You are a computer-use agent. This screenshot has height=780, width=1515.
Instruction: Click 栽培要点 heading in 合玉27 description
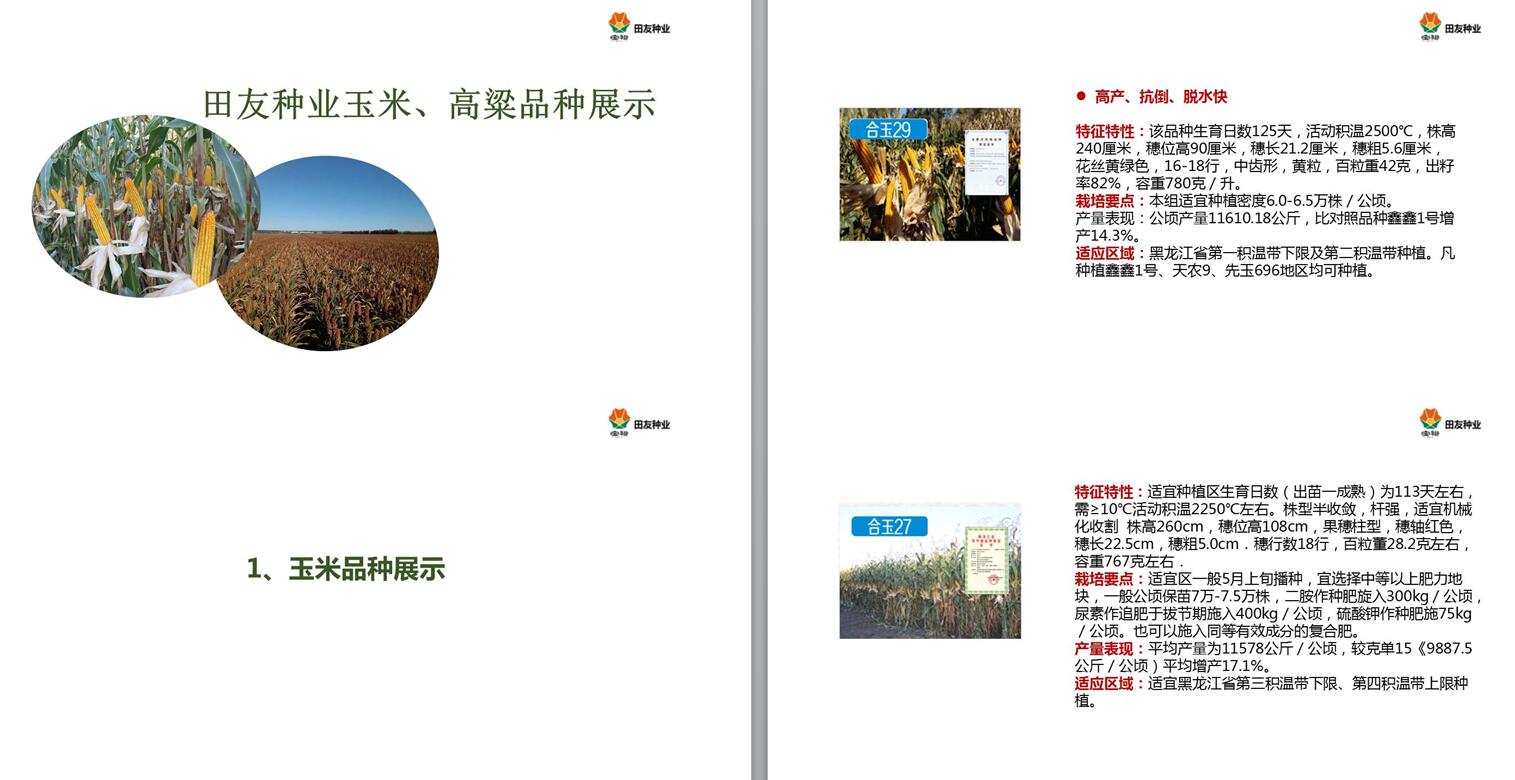(1108, 579)
